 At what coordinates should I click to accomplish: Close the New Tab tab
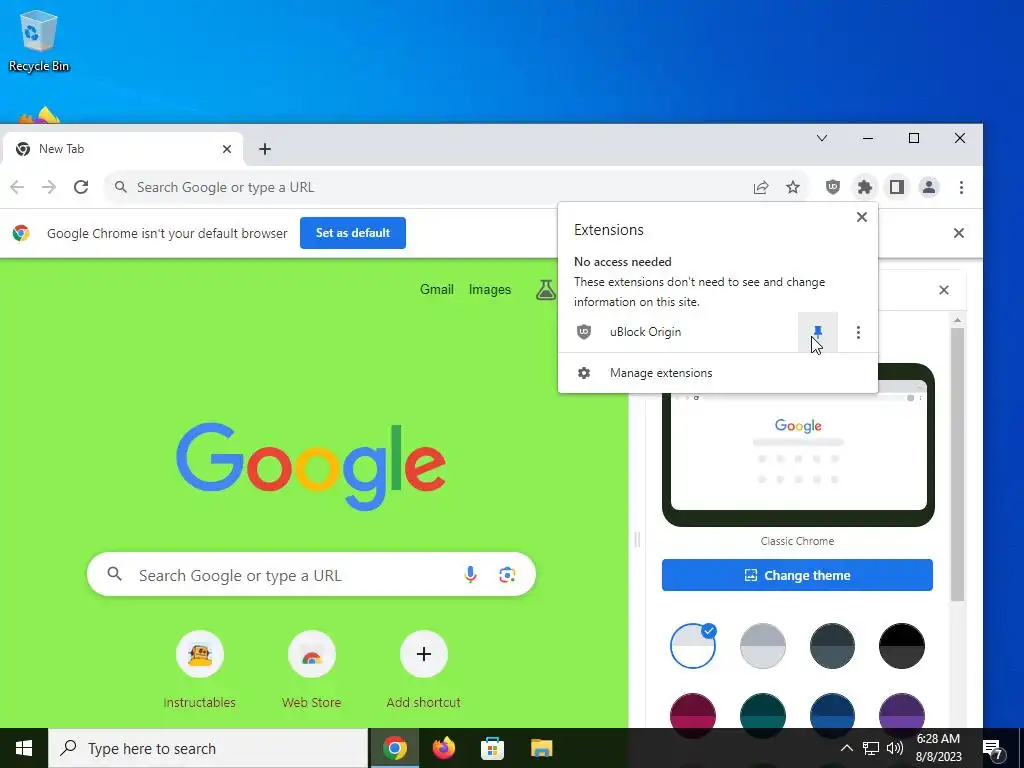click(x=227, y=150)
